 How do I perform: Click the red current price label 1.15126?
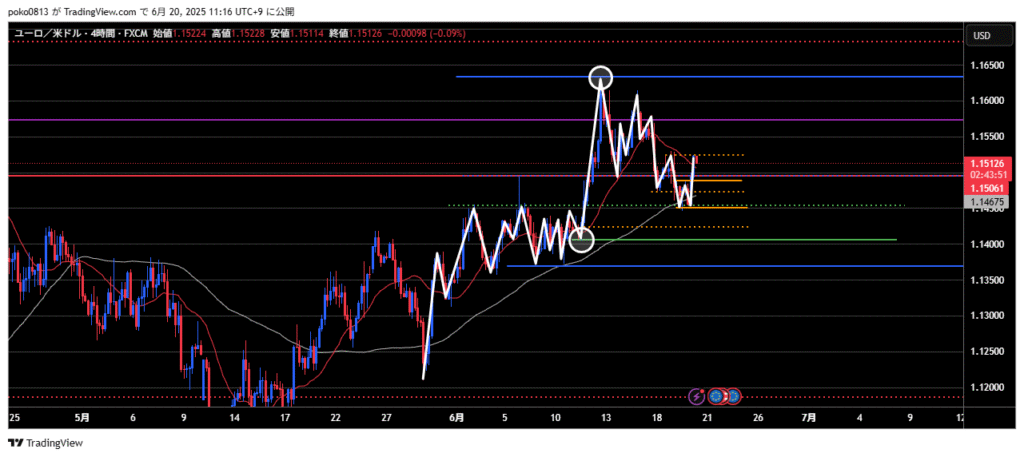[986, 164]
